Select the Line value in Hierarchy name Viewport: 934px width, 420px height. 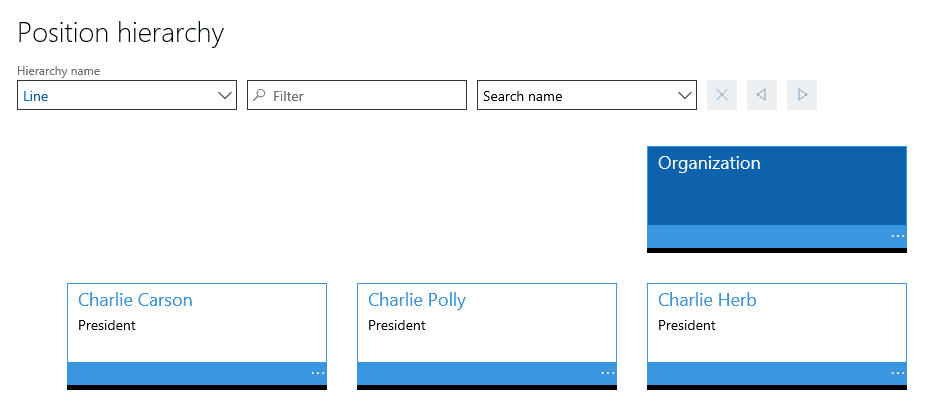click(36, 96)
